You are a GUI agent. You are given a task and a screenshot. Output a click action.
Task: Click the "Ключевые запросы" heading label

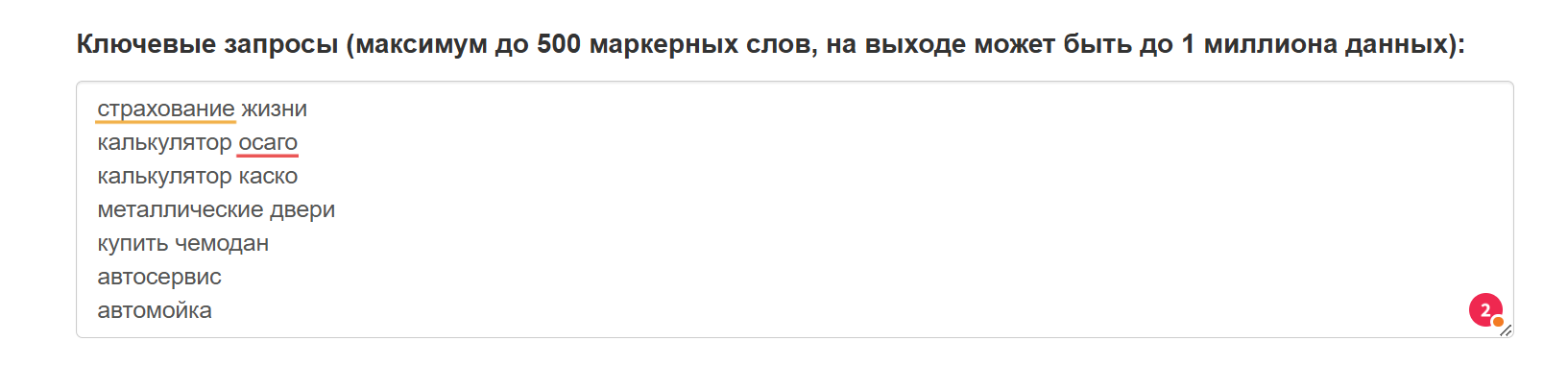point(207,44)
